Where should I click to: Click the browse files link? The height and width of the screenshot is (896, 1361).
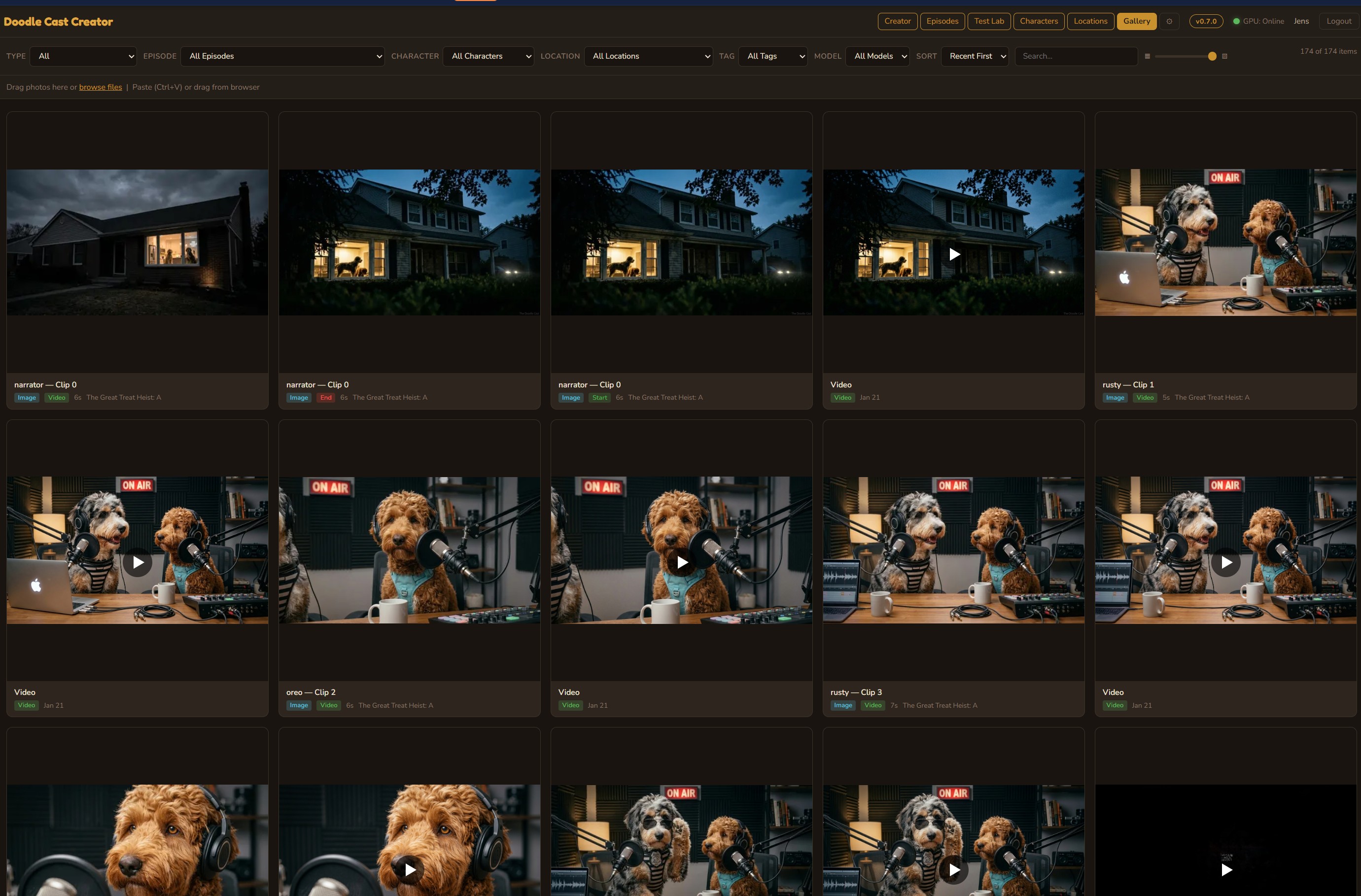(100, 87)
